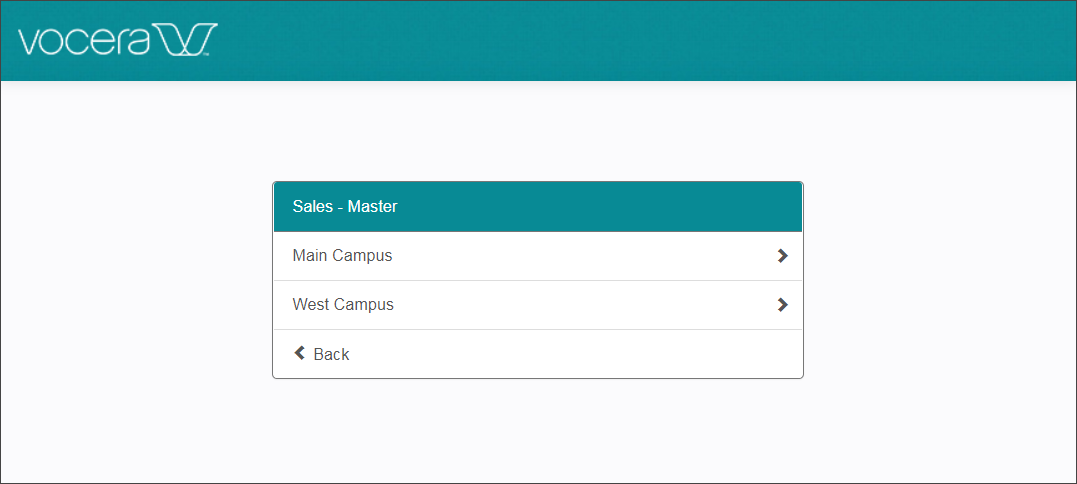Click the Vocera logo emblem icon
The image size is (1077, 484).
click(x=184, y=41)
